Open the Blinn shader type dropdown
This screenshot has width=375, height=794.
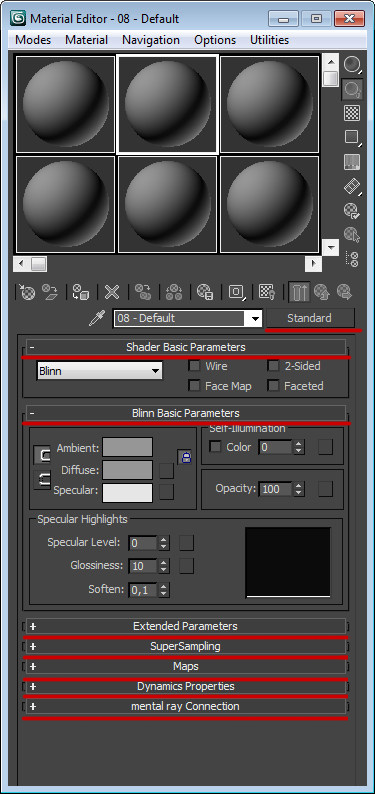(100, 371)
